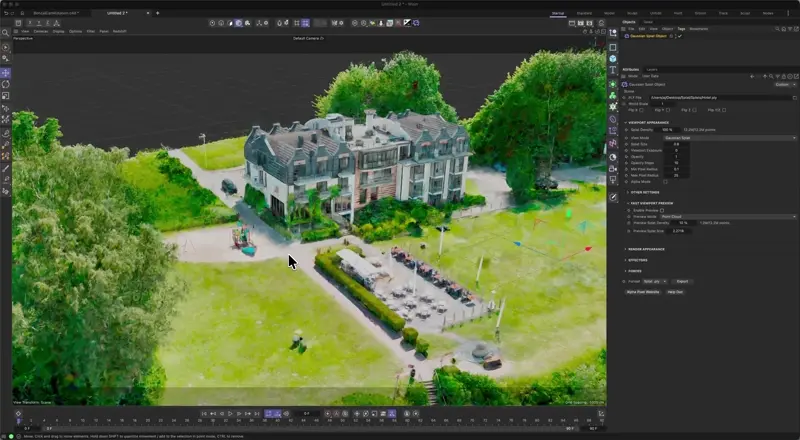Open the Tags menu in Objects manager
Screen dimensions: 800x440
click(681, 29)
